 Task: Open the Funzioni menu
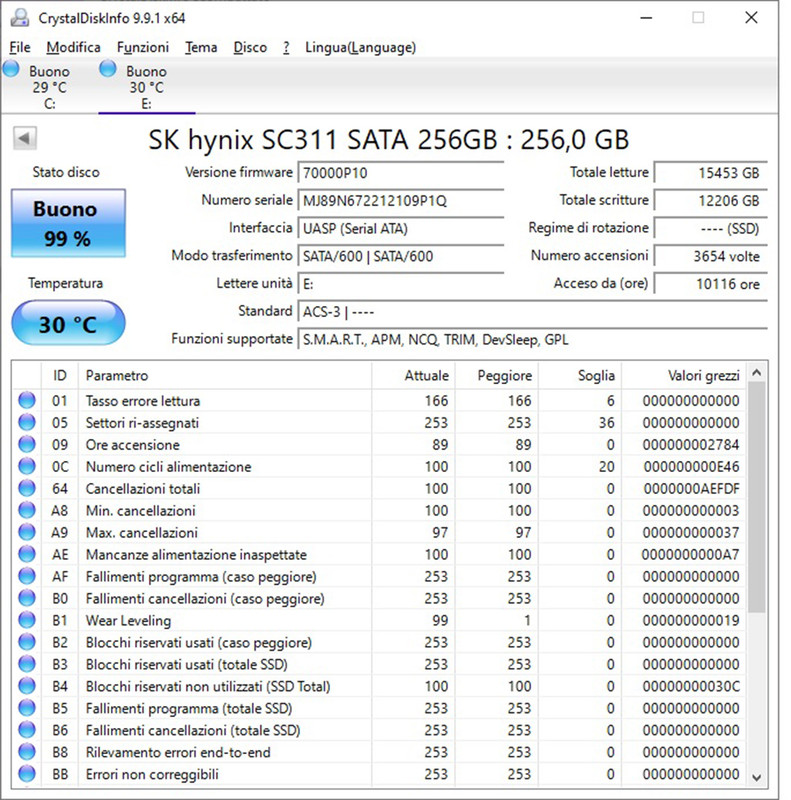(143, 47)
